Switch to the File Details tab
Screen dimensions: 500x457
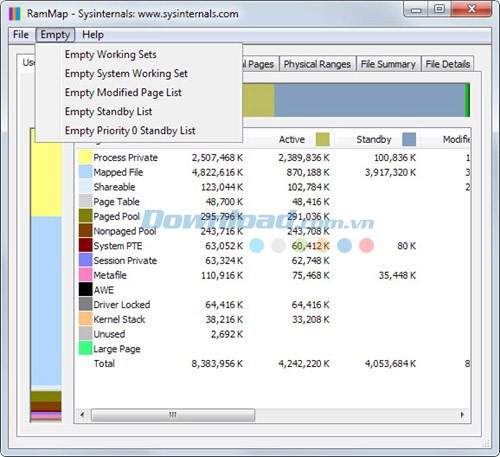448,64
